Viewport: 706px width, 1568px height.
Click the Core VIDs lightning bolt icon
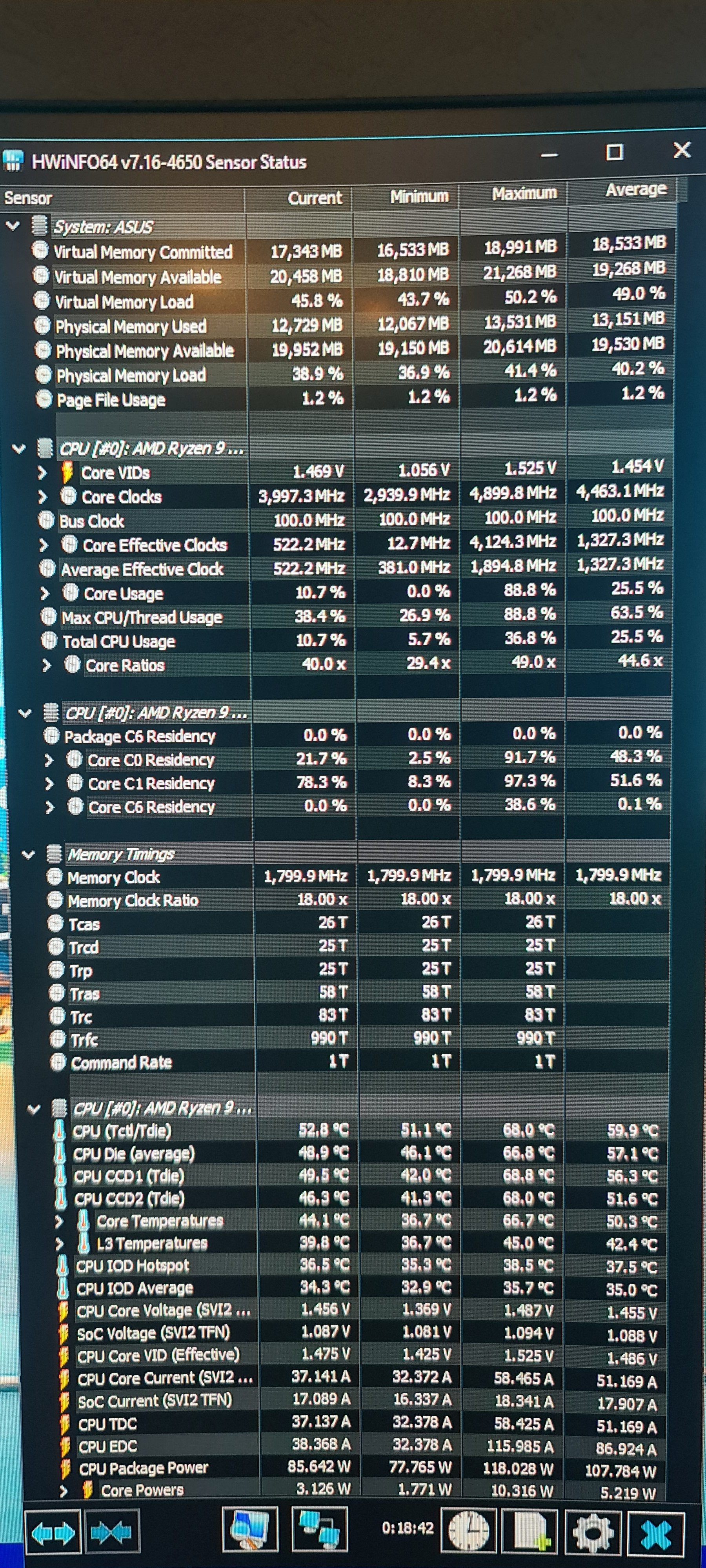point(67,472)
